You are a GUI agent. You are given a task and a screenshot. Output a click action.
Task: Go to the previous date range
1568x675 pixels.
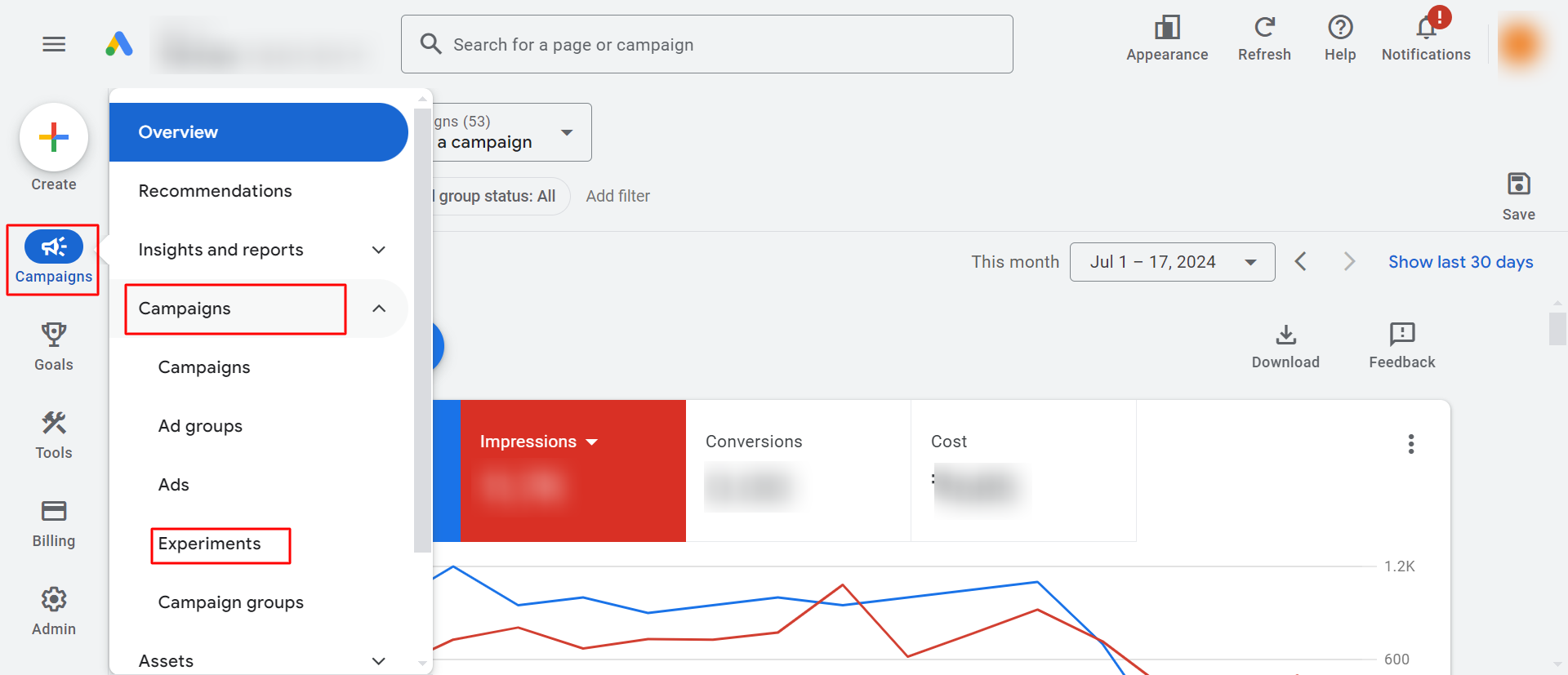pyautogui.click(x=1301, y=261)
